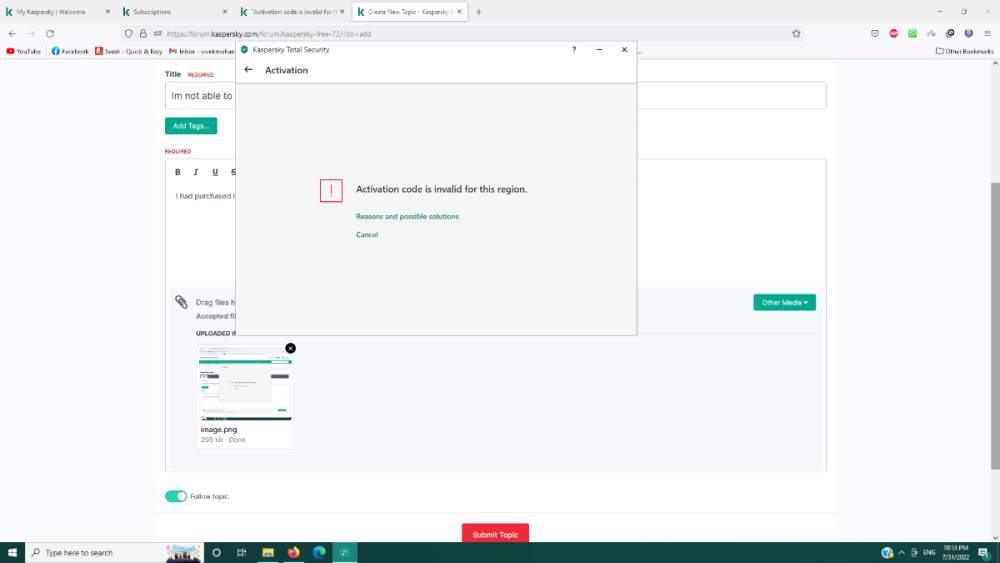Open the green WhatsApp extension icon
The height and width of the screenshot is (563, 1000).
coord(913,34)
